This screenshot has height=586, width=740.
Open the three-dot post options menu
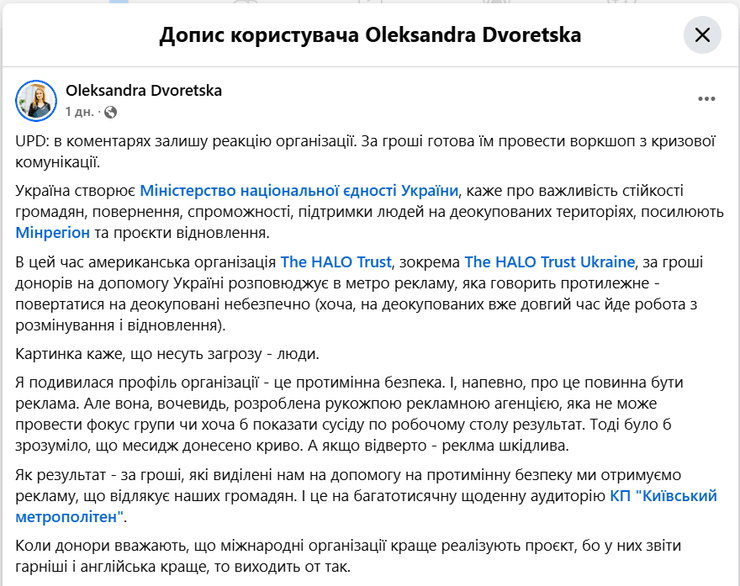[706, 99]
